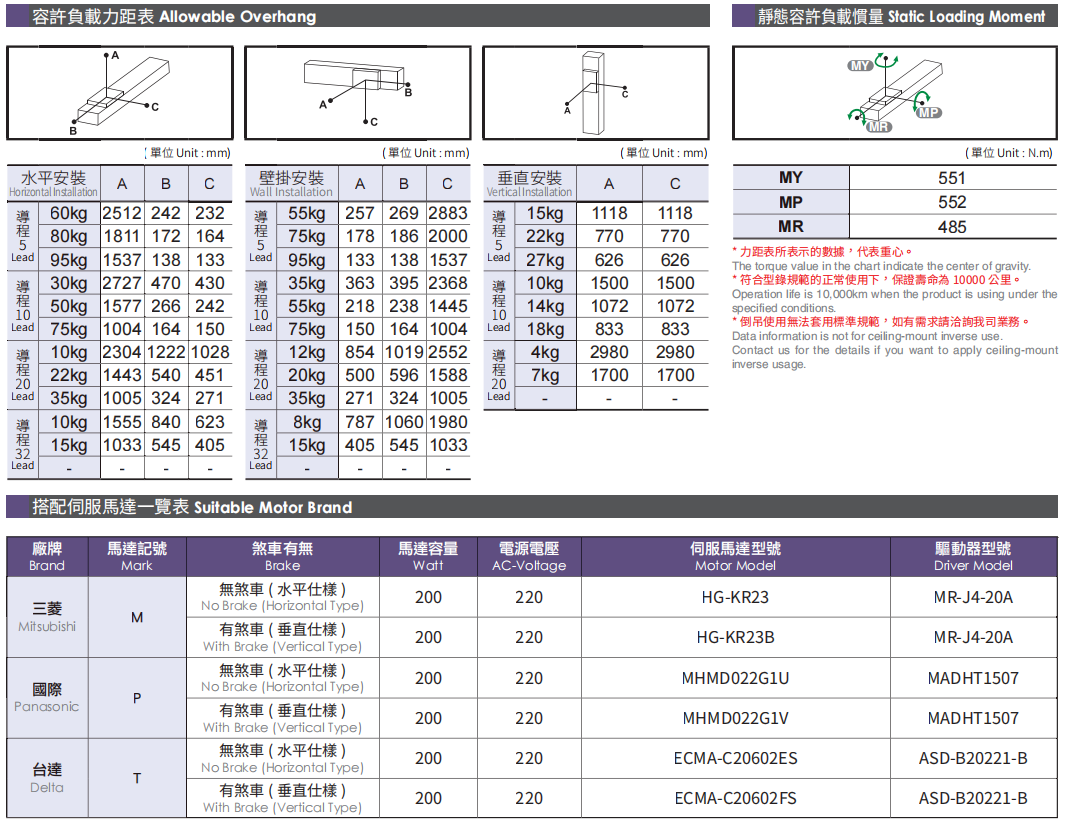Click the Horizontal Installation table header
This screenshot has width=1065, height=826.
(x=54, y=183)
